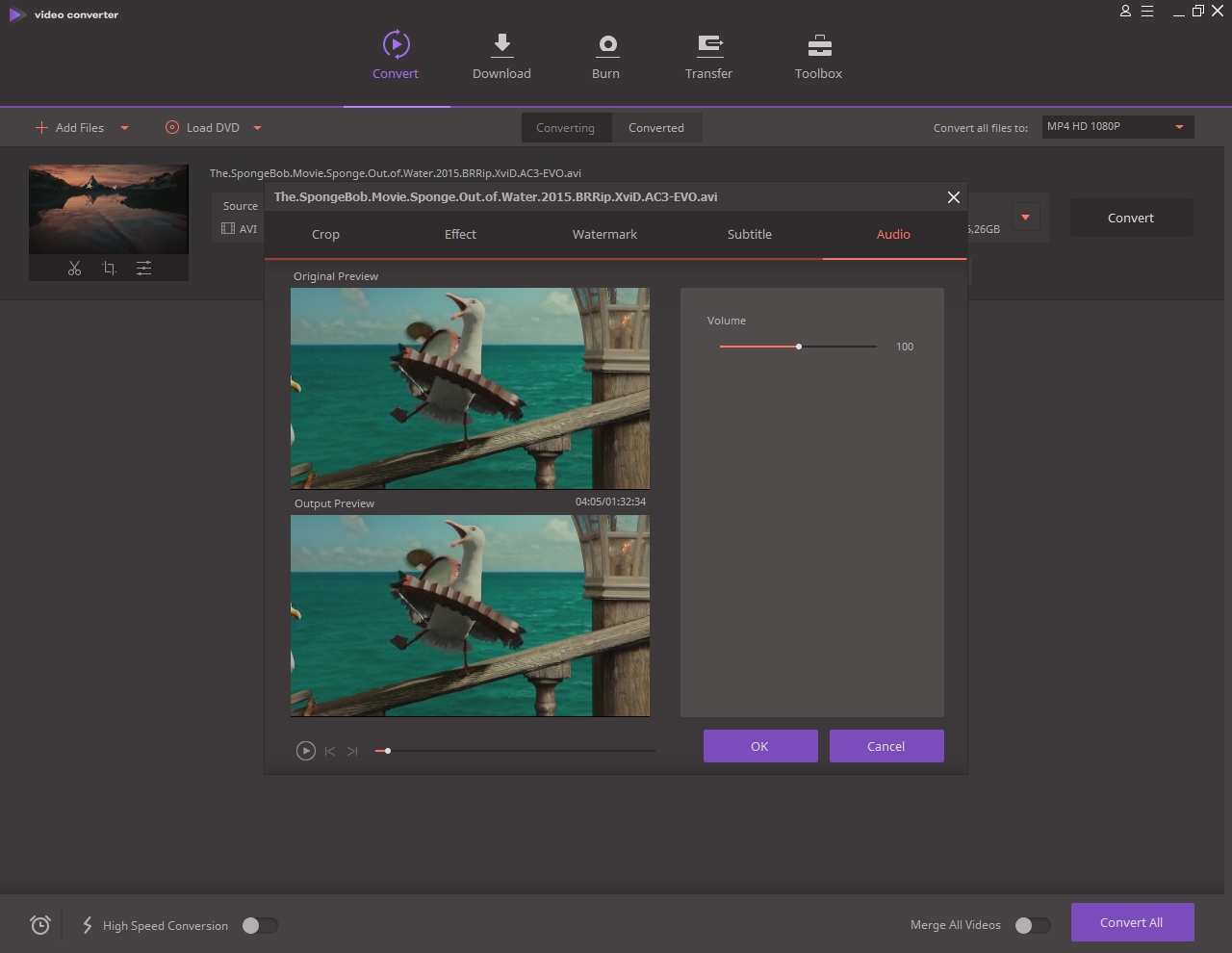
Task: Open the hamburger menu icon
Action: tap(1147, 12)
